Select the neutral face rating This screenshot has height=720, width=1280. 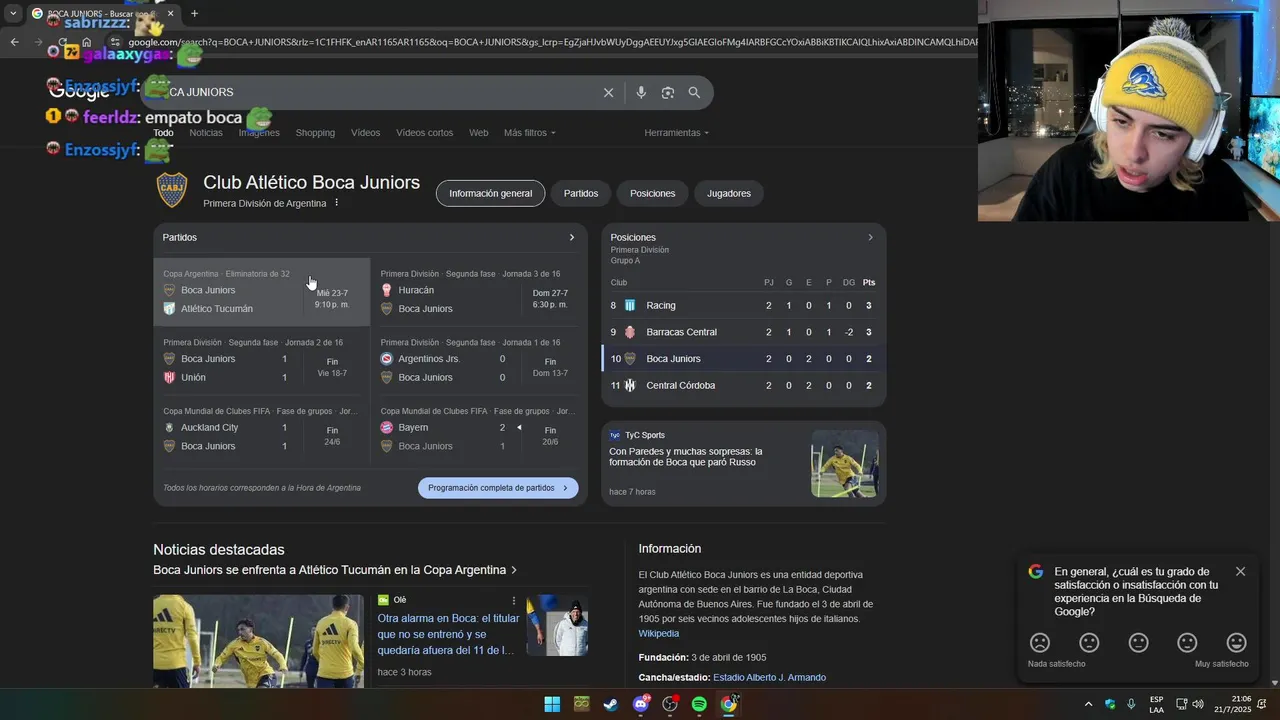point(1138,643)
